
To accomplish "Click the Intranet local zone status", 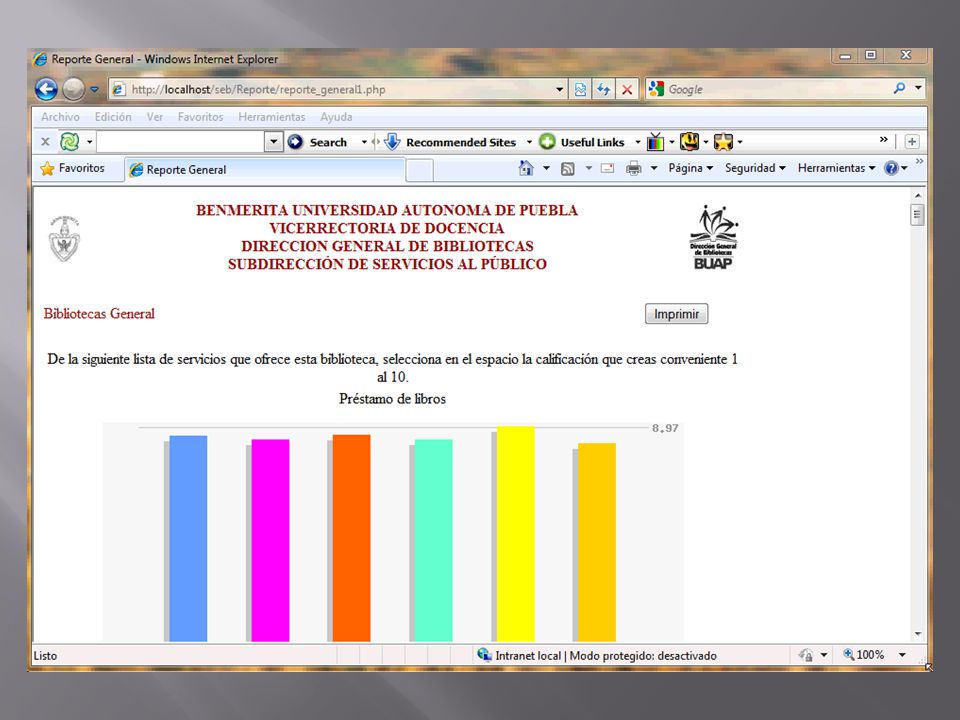I will coord(596,656).
